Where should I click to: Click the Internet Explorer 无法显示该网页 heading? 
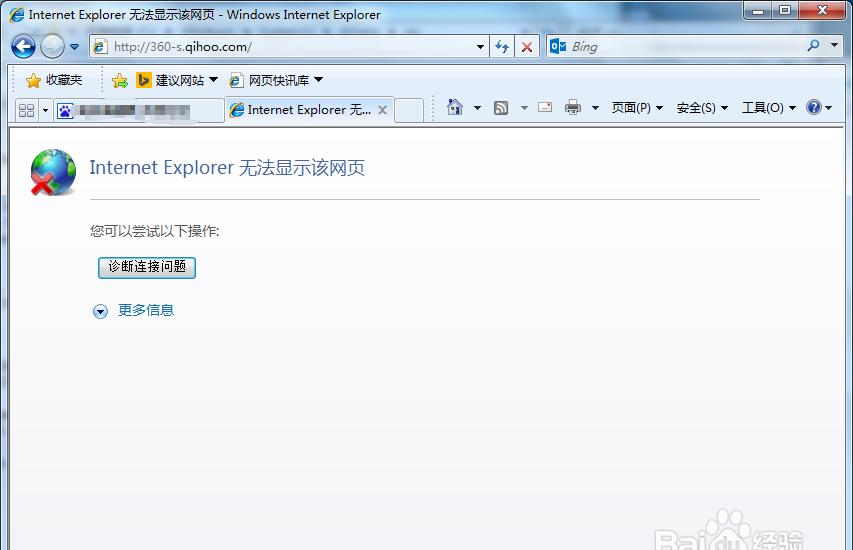coord(227,168)
